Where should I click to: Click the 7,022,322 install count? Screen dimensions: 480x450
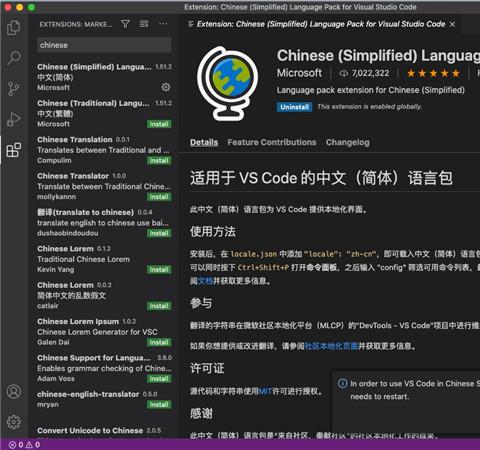coord(370,73)
